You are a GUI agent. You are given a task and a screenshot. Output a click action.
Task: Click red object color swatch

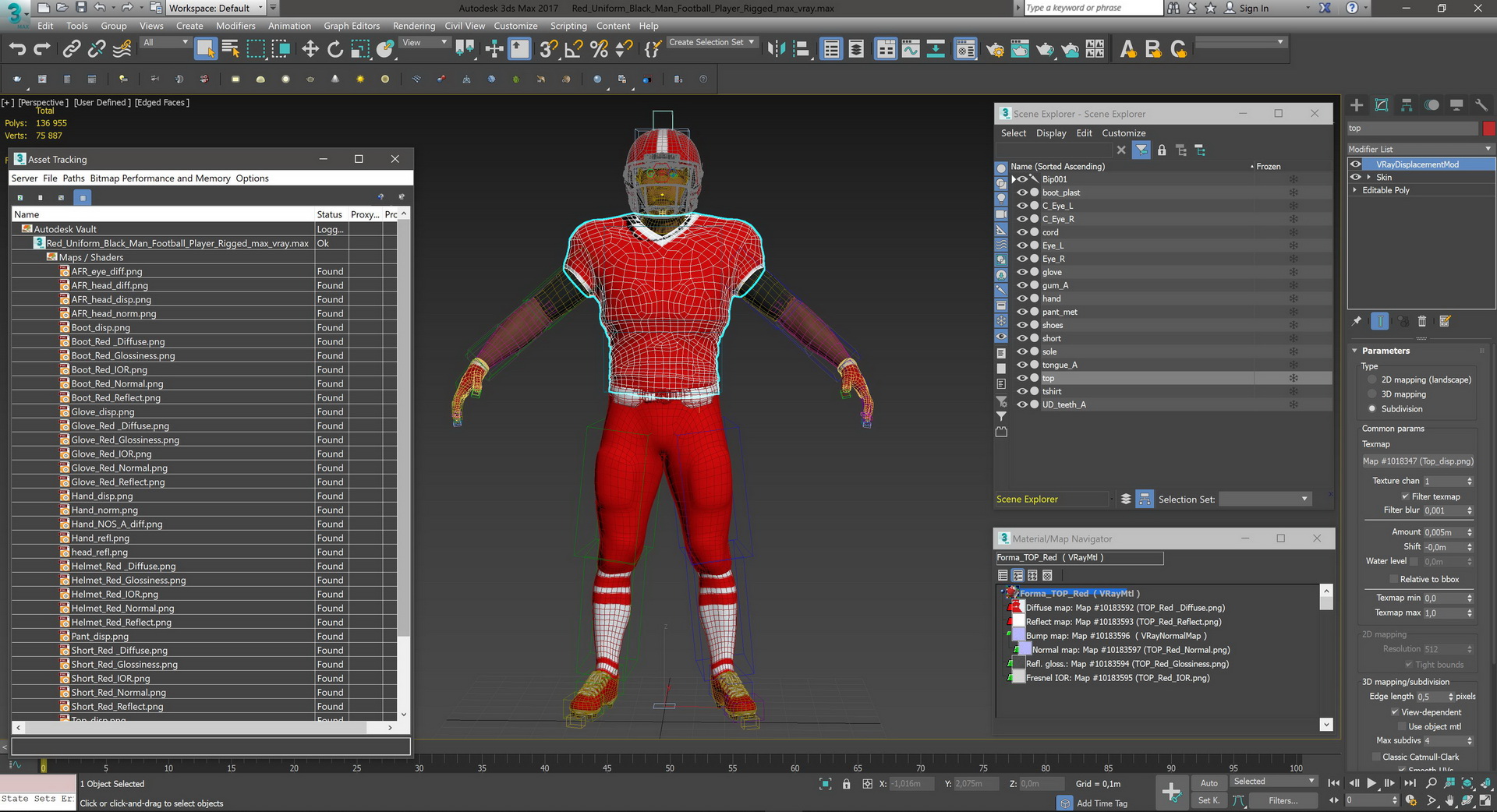(x=1488, y=129)
